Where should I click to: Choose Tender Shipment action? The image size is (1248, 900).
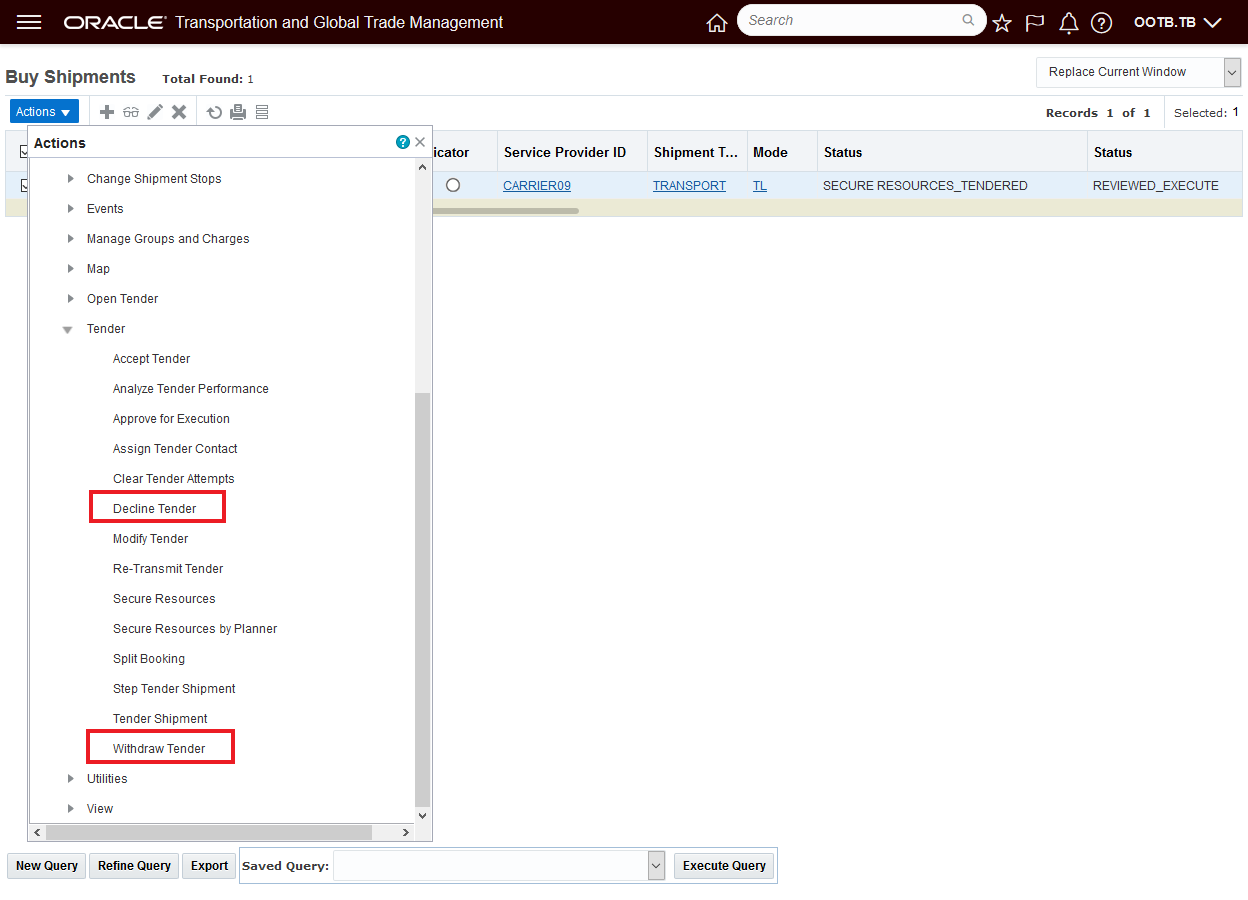(160, 719)
